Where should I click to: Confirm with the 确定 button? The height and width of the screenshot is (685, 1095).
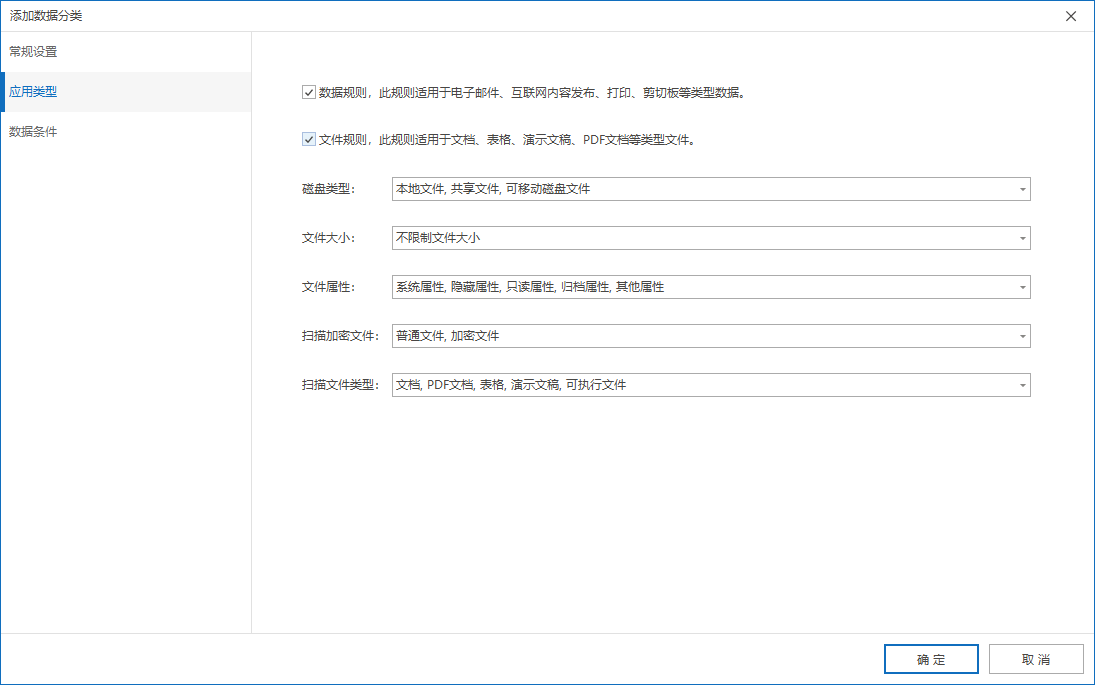point(930,660)
